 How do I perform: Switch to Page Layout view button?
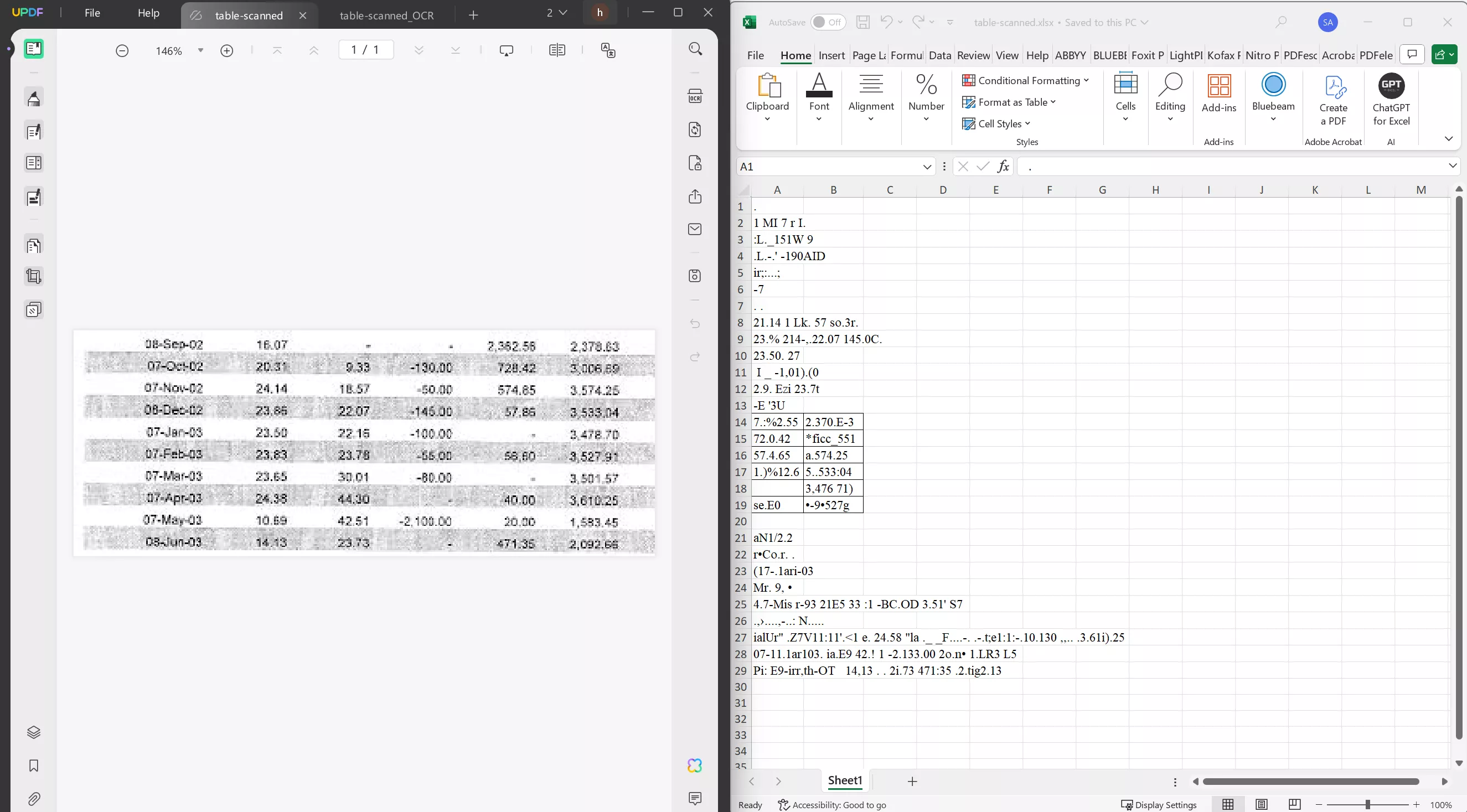1262,805
